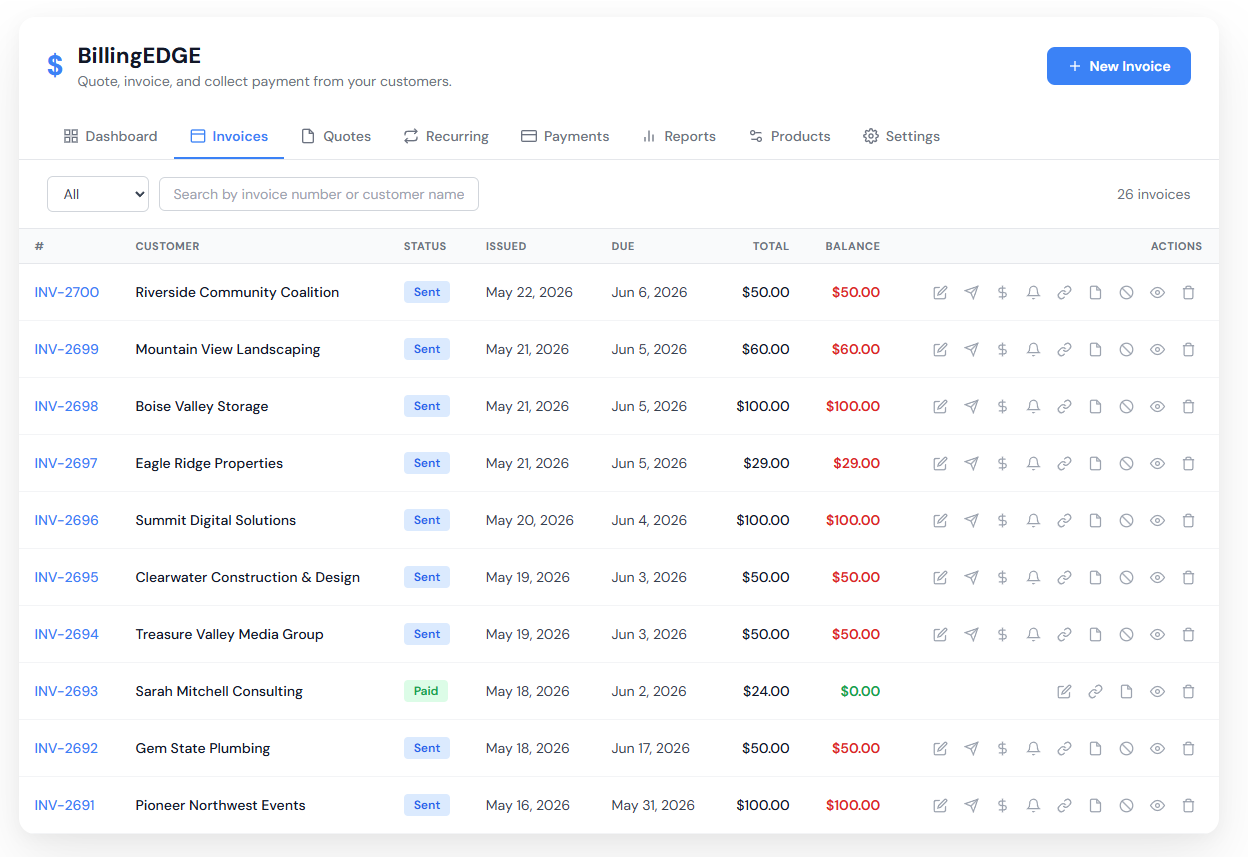View Boise Valley Storage invoice eye icon
Screen dimensions: 1248x857
click(1157, 407)
